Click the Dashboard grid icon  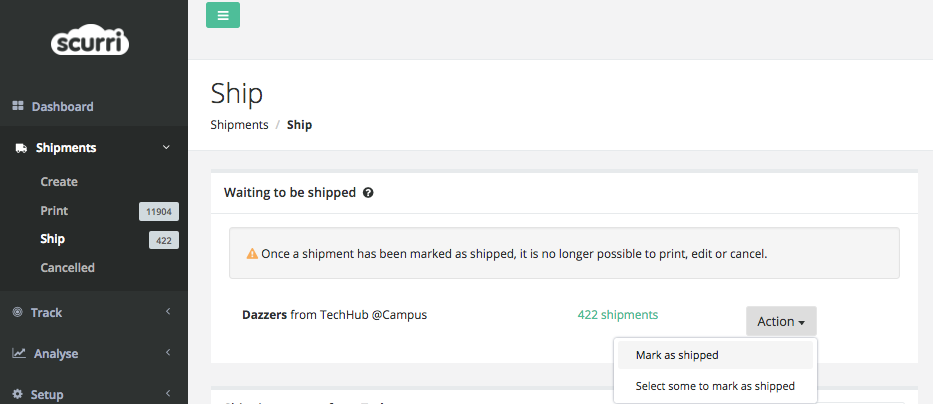[x=18, y=107]
